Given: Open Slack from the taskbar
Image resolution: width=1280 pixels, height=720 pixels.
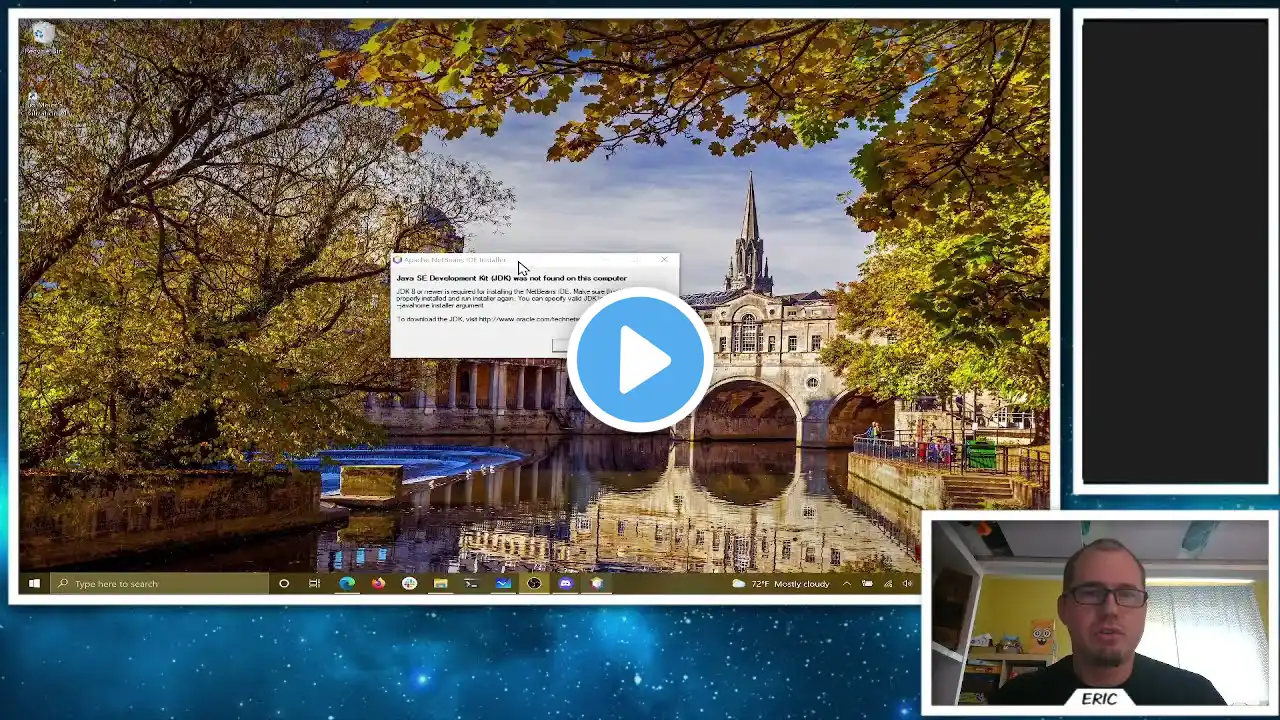Looking at the screenshot, I should [x=409, y=583].
